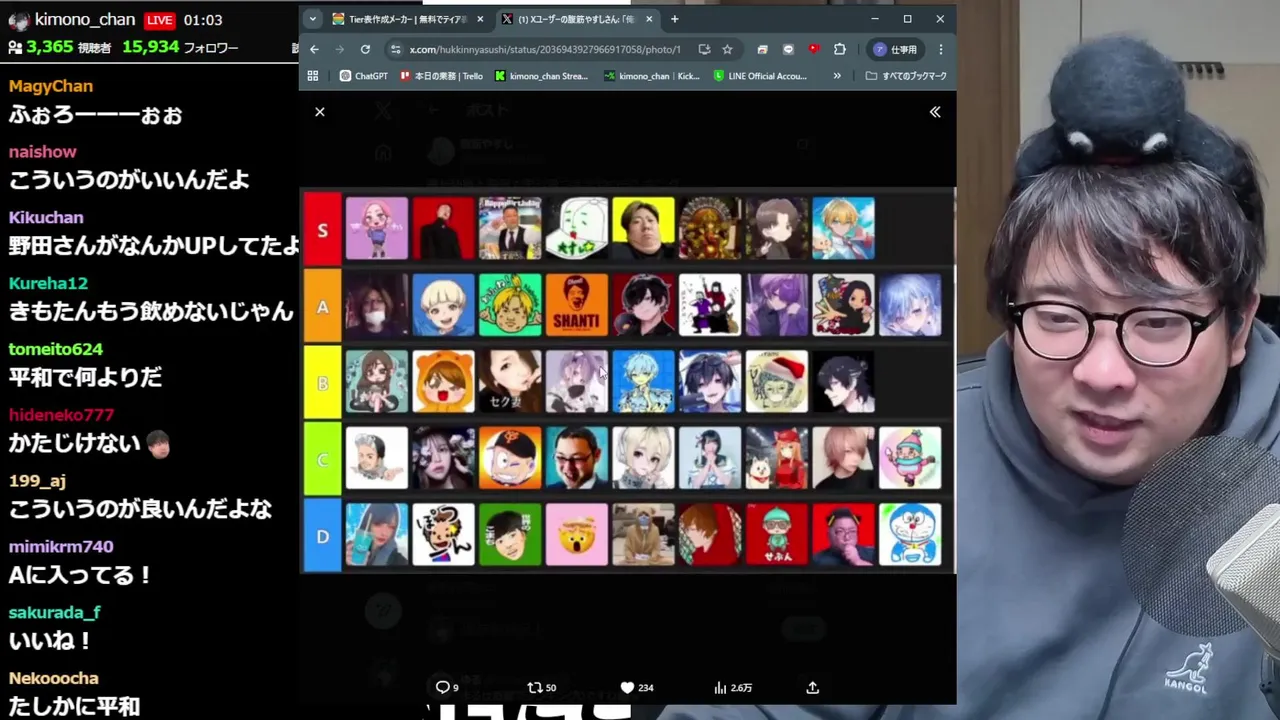Expand the hidden bookmarks overflow chevron
This screenshot has width=1280, height=720.
pos(837,76)
